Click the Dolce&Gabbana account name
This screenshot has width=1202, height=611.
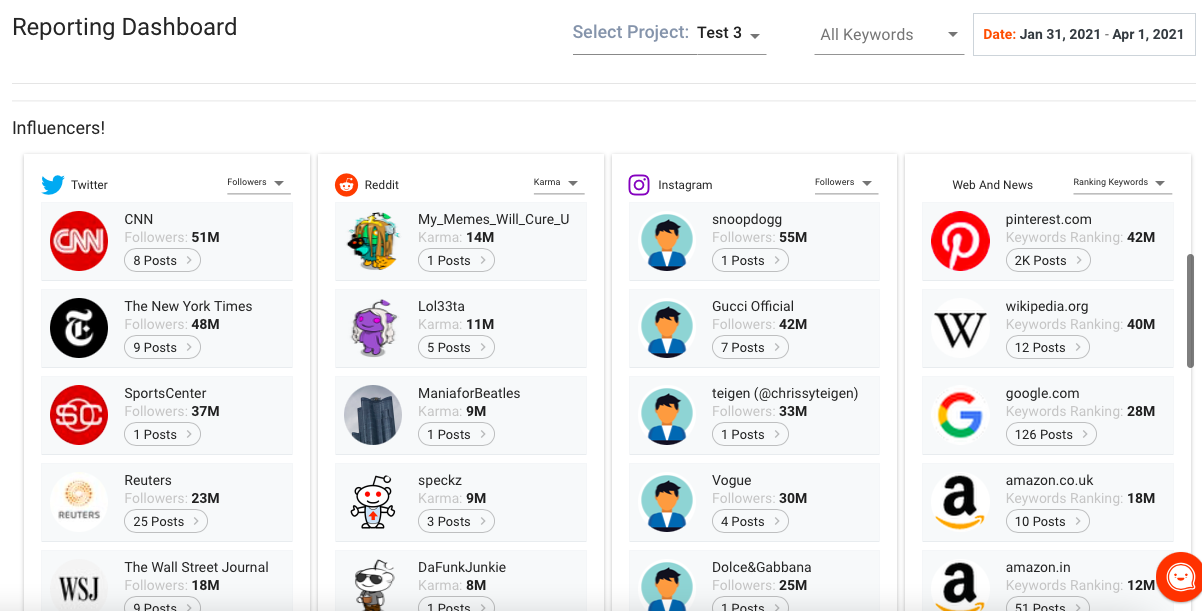(x=762, y=567)
